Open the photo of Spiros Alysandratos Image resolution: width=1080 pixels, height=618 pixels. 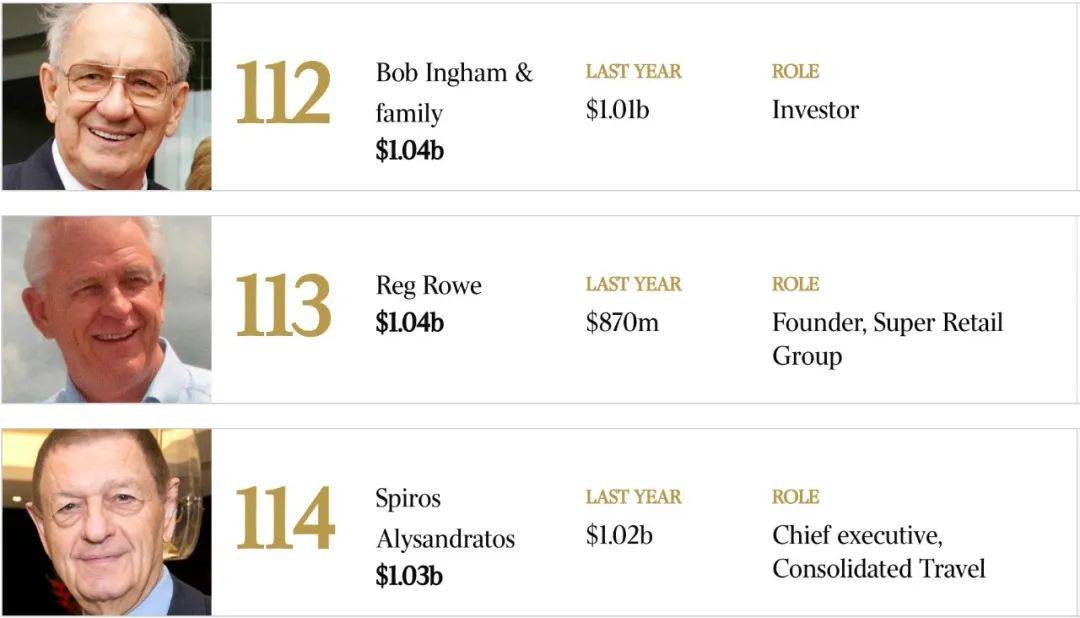tap(107, 522)
